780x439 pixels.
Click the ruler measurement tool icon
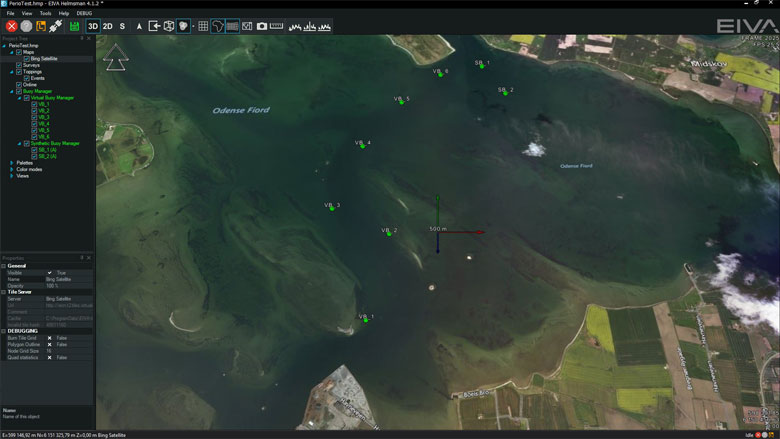coord(277,26)
